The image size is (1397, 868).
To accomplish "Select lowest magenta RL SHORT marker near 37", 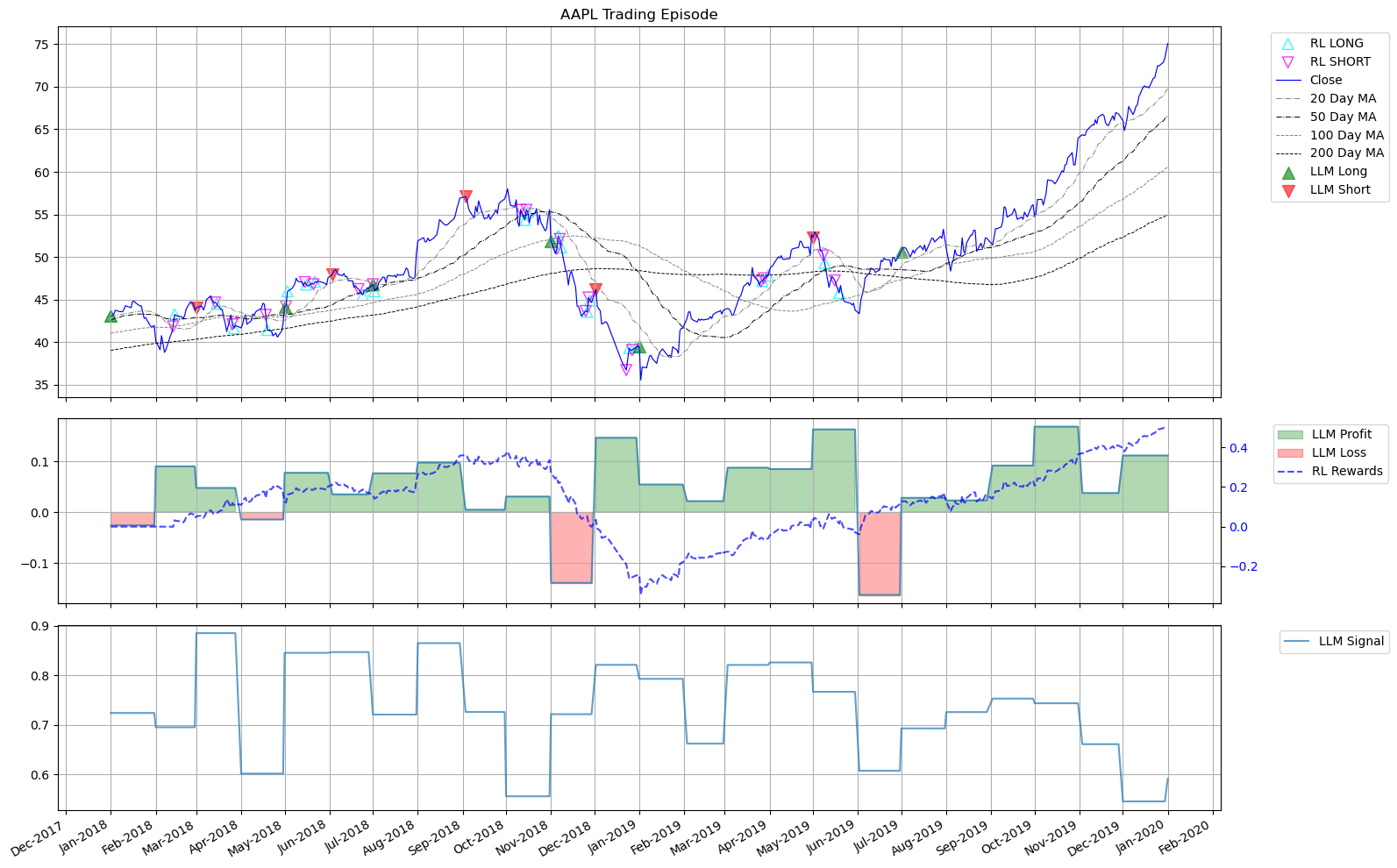I will coord(625,370).
